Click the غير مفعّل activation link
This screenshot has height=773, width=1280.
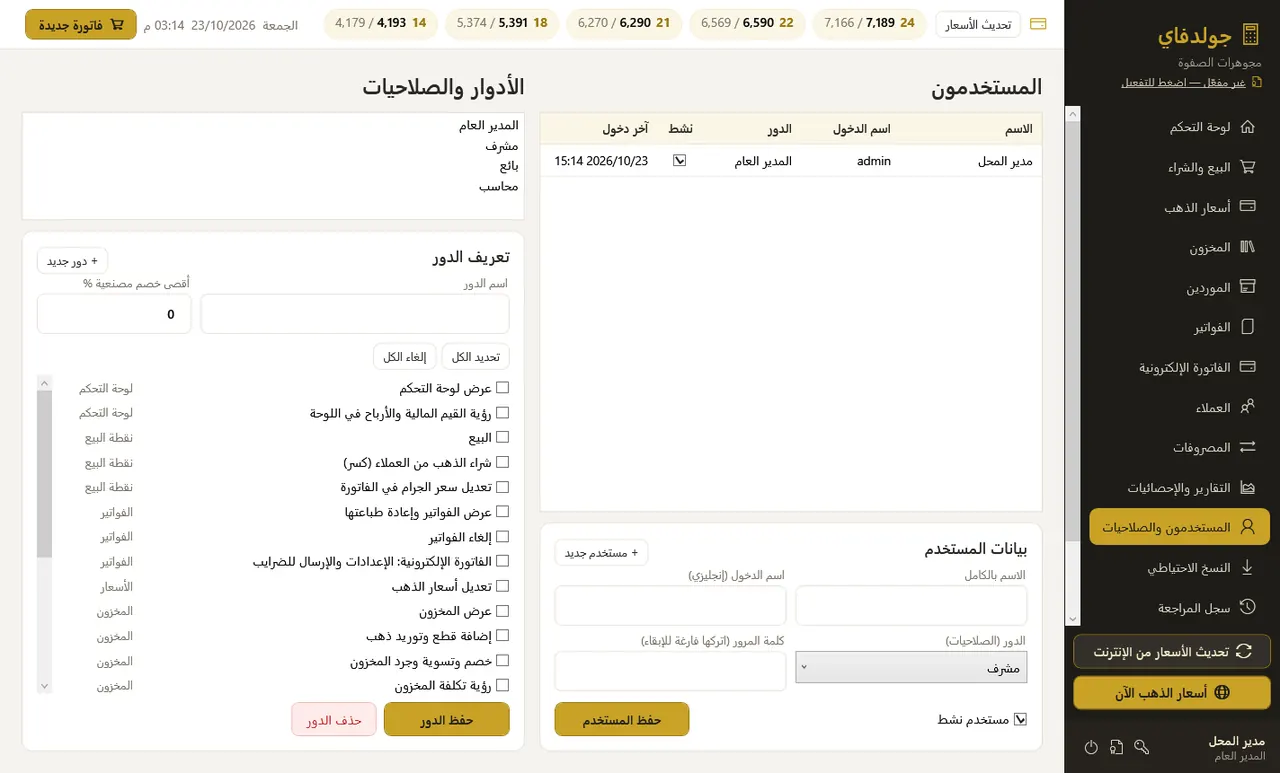click(1184, 82)
